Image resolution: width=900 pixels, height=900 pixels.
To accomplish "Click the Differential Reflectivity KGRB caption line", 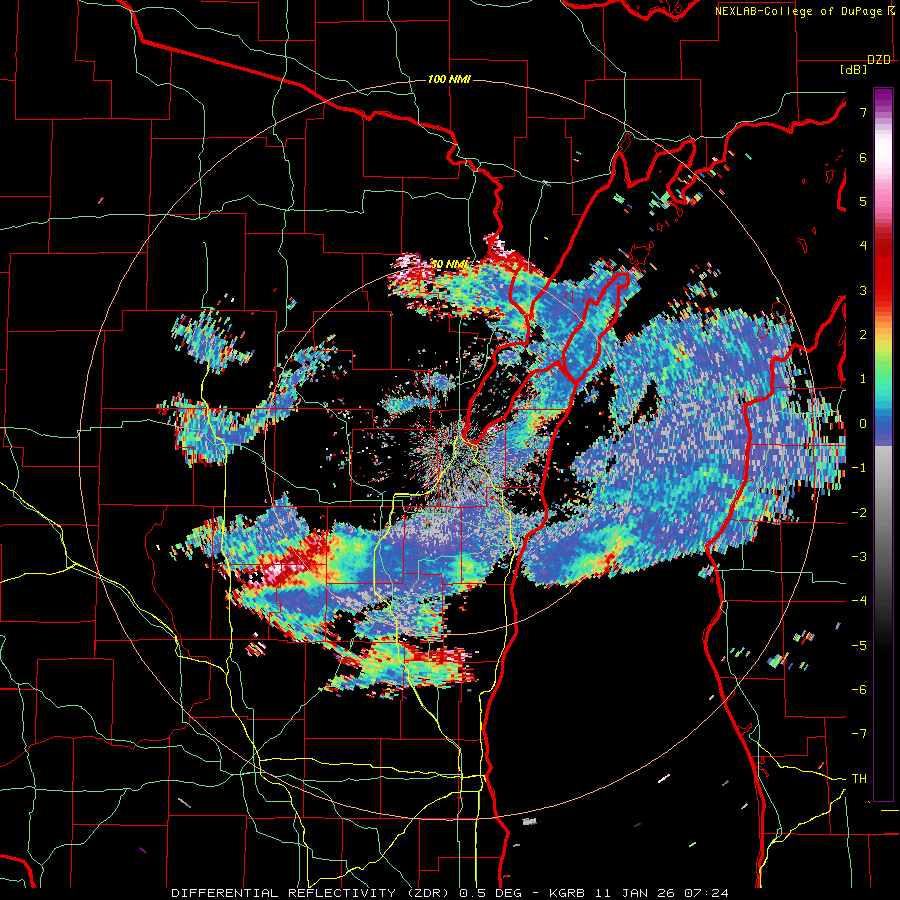I will tap(450, 893).
